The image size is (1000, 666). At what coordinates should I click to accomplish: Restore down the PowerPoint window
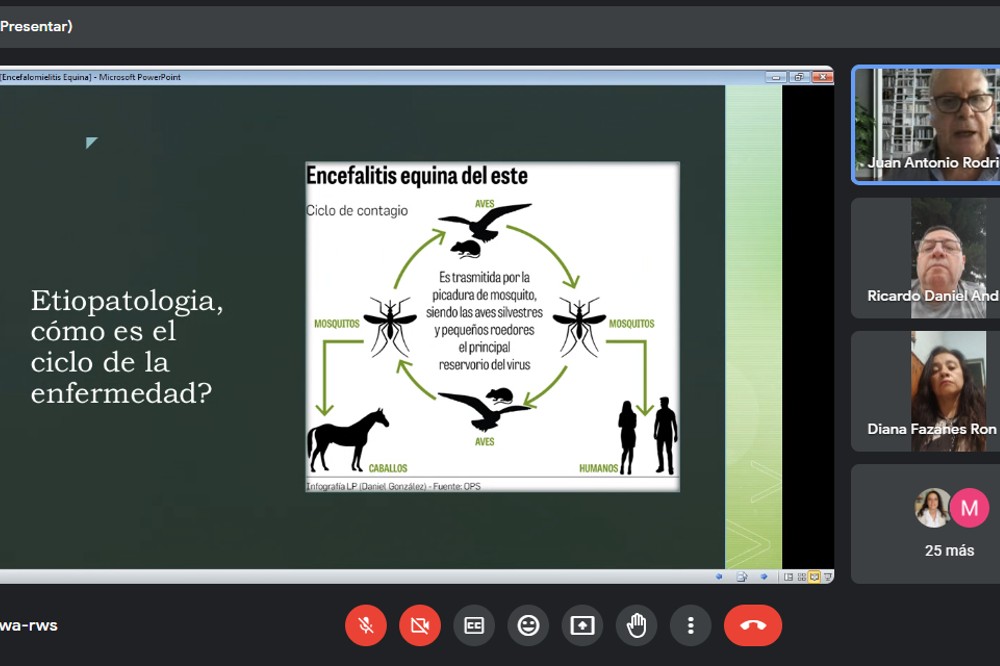click(799, 77)
